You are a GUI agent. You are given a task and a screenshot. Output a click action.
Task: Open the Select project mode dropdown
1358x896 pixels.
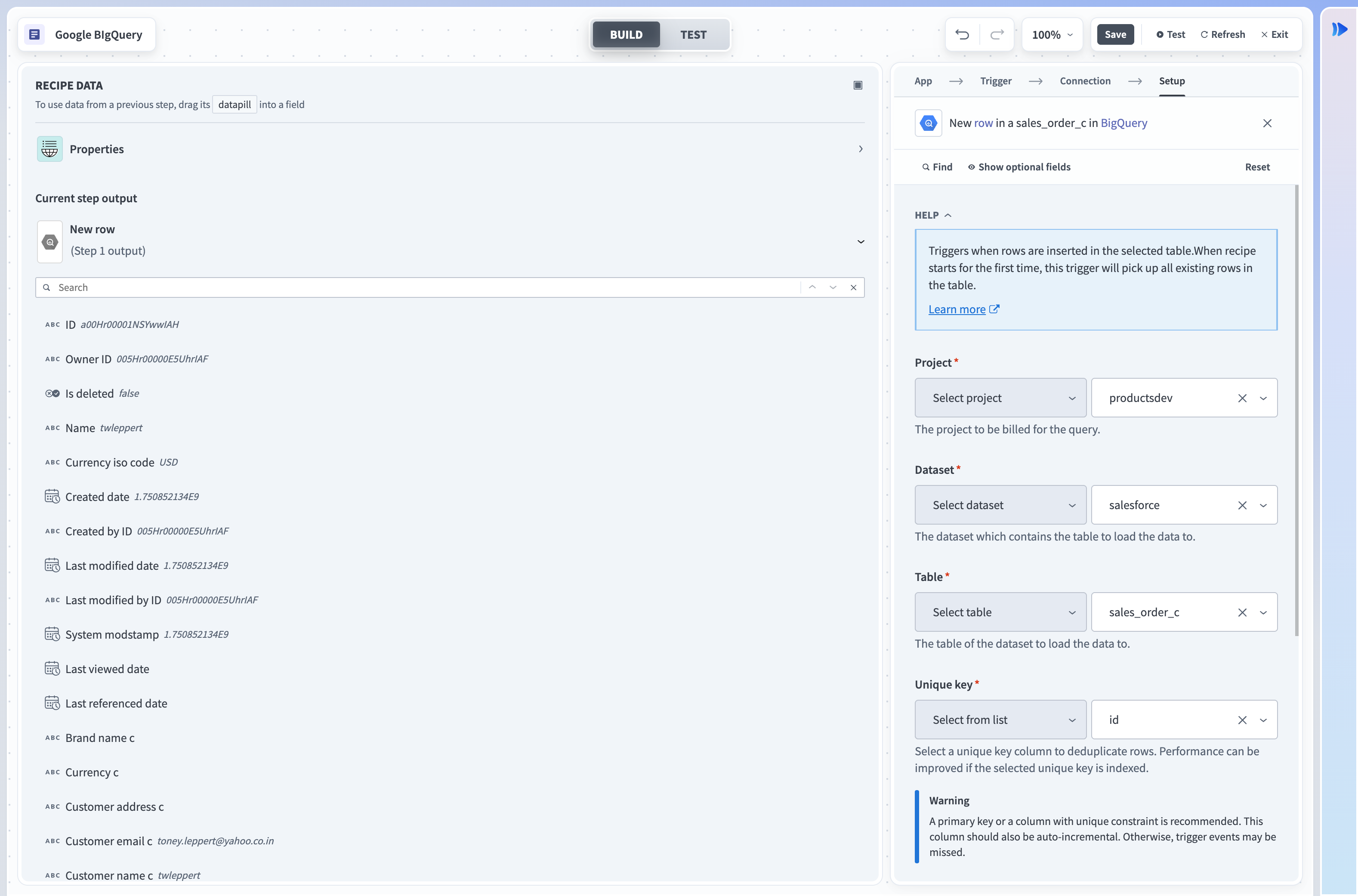coord(1000,398)
